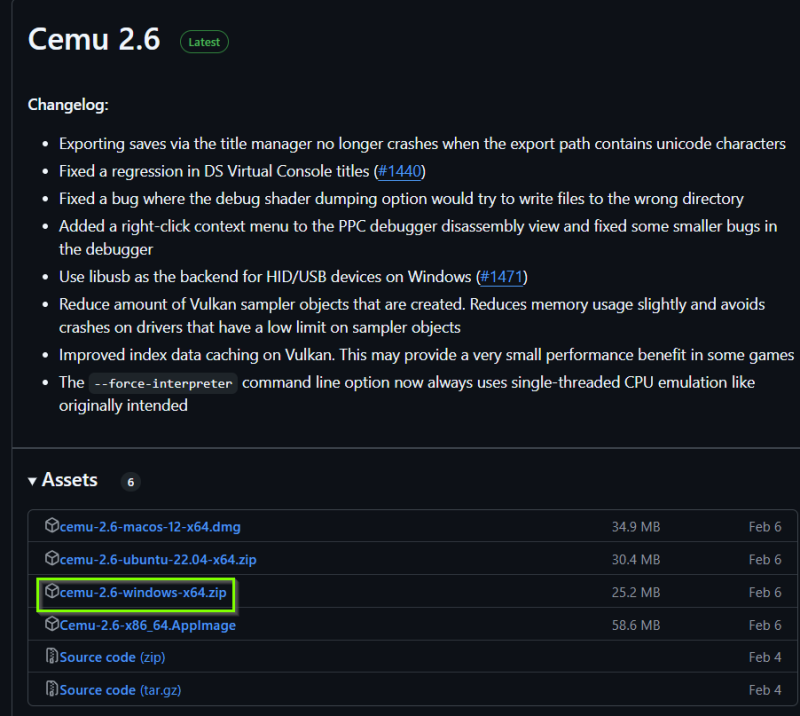Click the package icon beside cemu-2.6-windows-x64.zip
800x716 pixels.
coord(52,592)
